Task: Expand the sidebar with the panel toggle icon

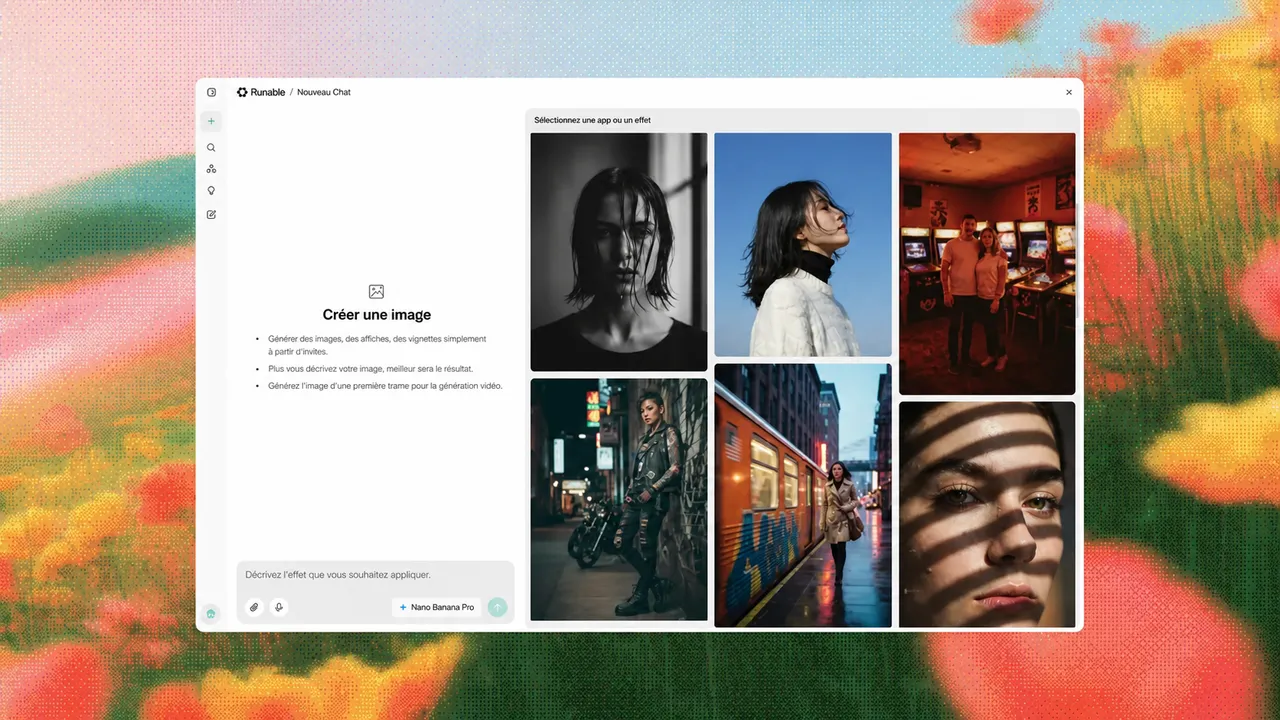Action: click(211, 92)
